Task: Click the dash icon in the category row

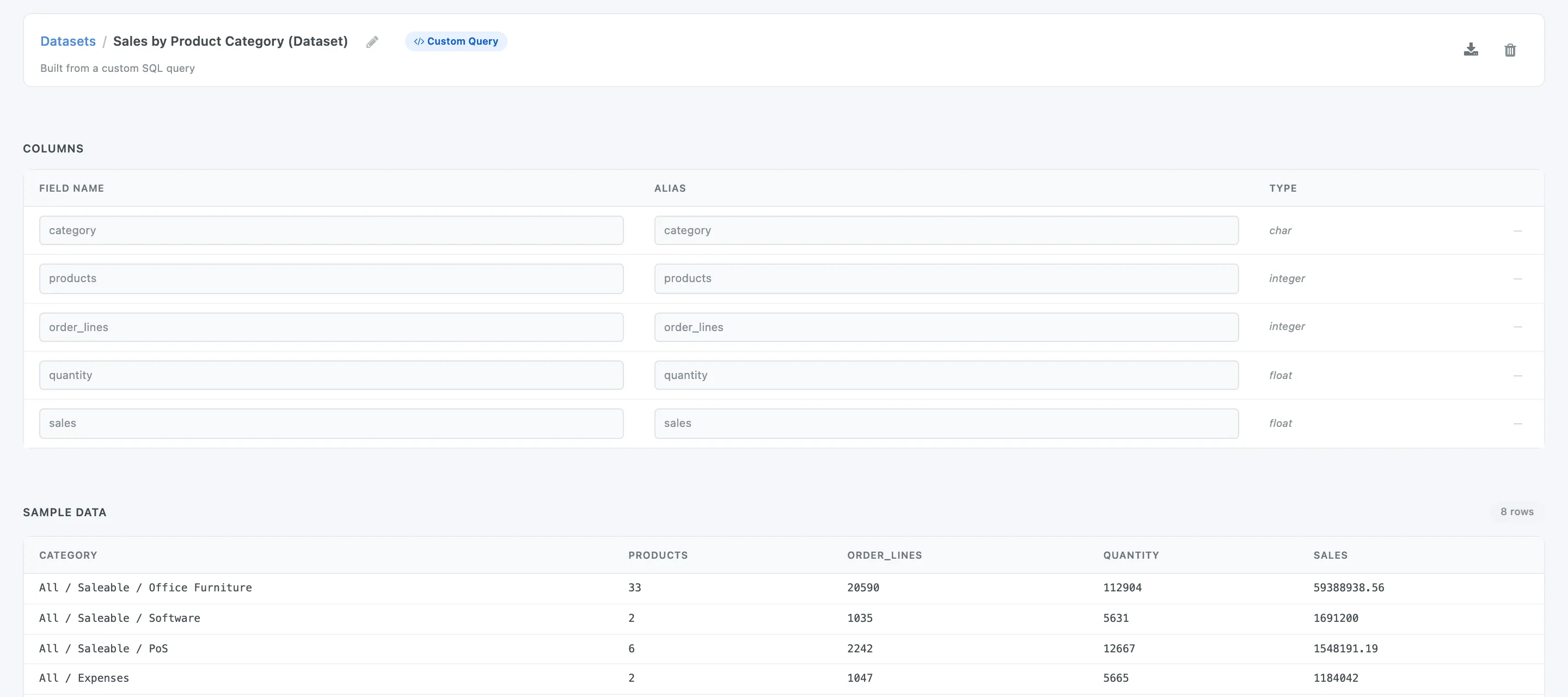Action: click(x=1517, y=231)
